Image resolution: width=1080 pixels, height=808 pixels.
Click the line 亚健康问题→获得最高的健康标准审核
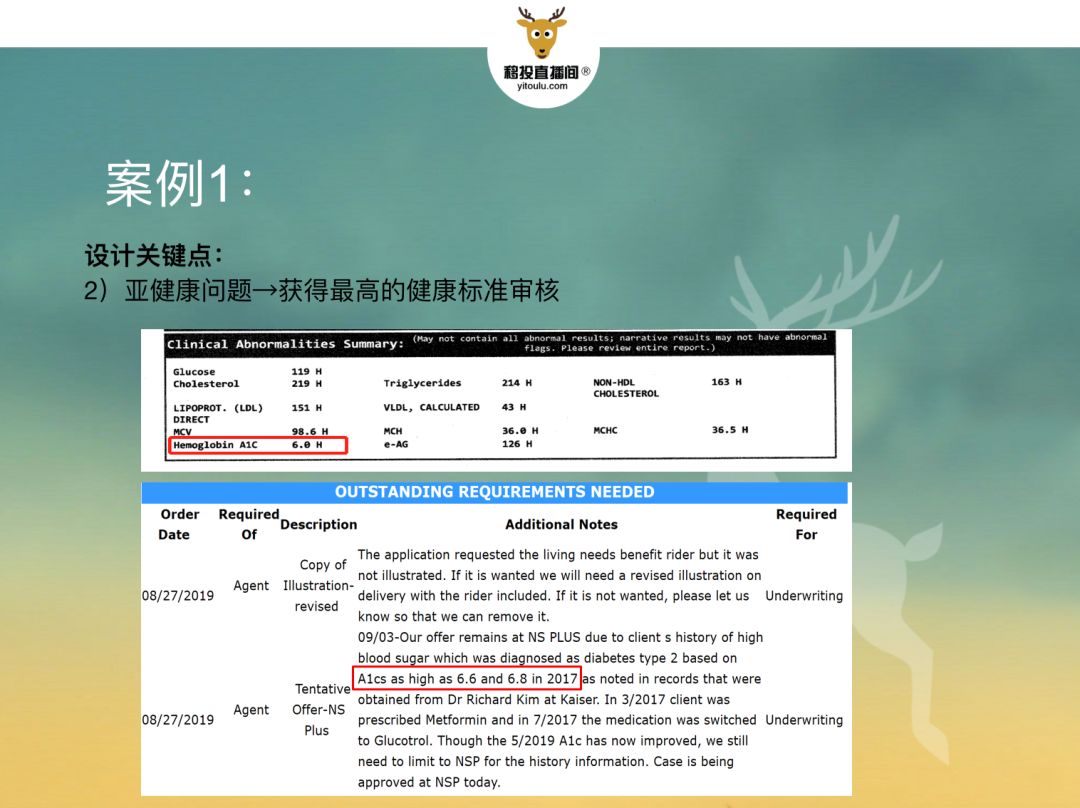coord(321,290)
